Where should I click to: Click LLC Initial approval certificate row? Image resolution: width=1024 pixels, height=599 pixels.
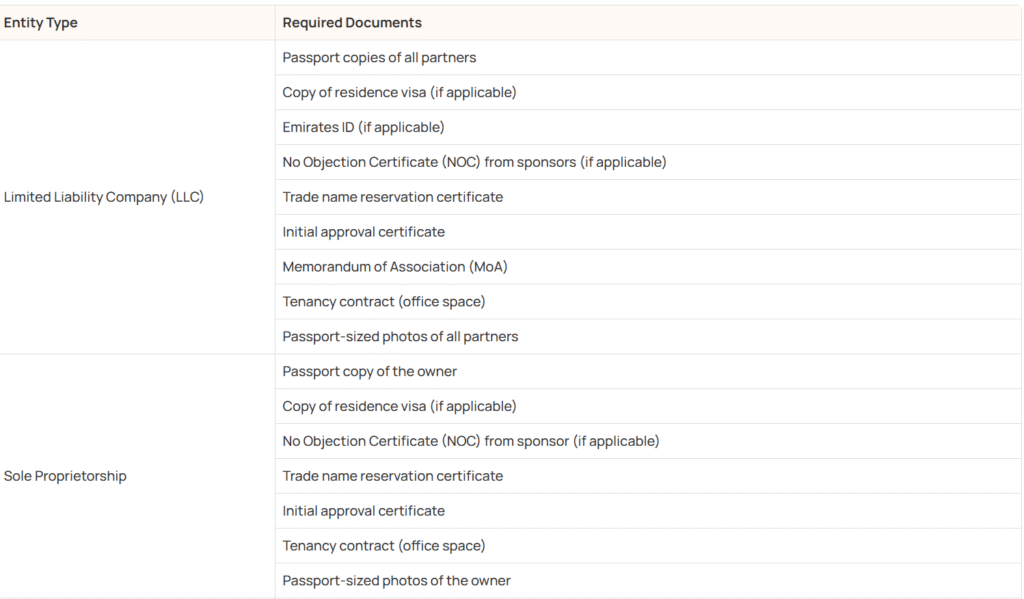pyautogui.click(x=648, y=232)
